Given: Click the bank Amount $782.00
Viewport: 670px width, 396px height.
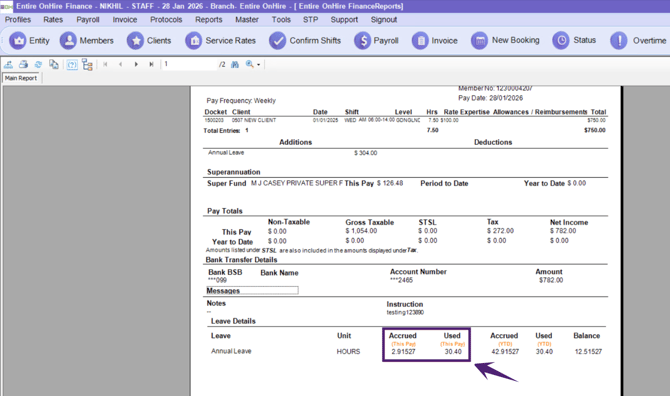Looking at the screenshot, I should (x=551, y=280).
